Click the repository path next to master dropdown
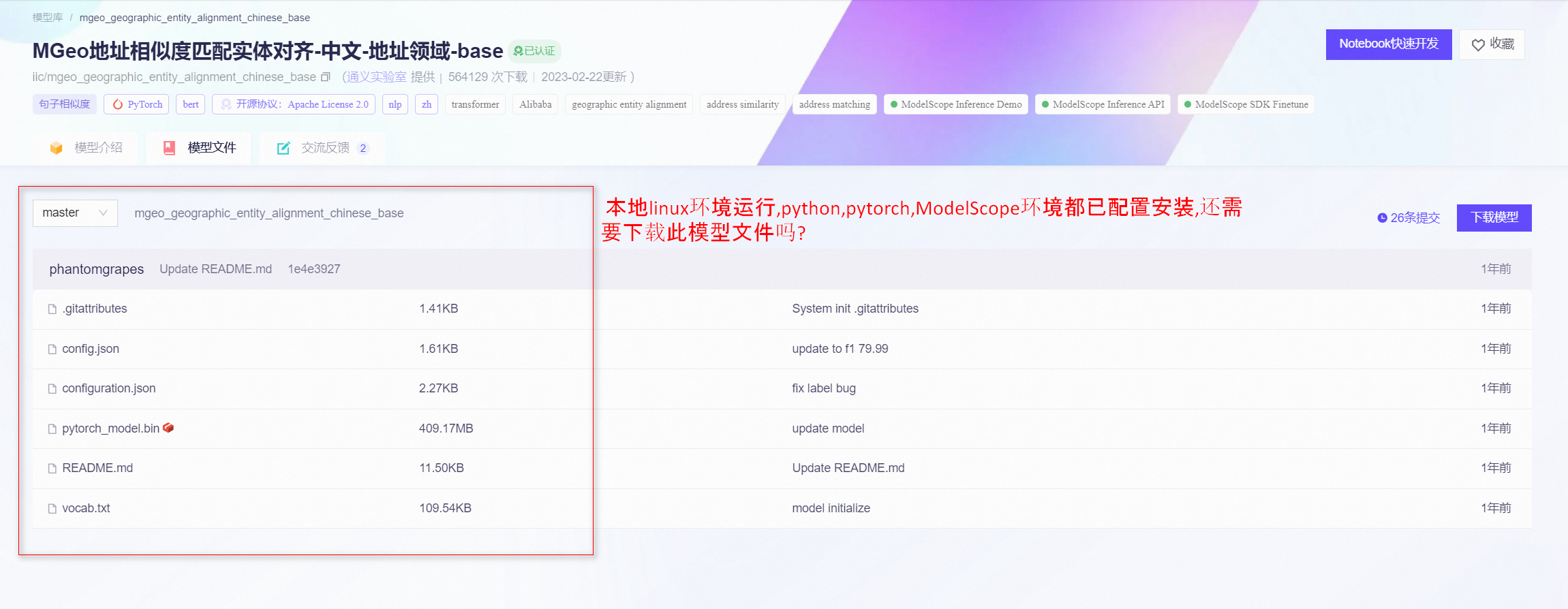The height and width of the screenshot is (609, 1568). (x=269, y=214)
